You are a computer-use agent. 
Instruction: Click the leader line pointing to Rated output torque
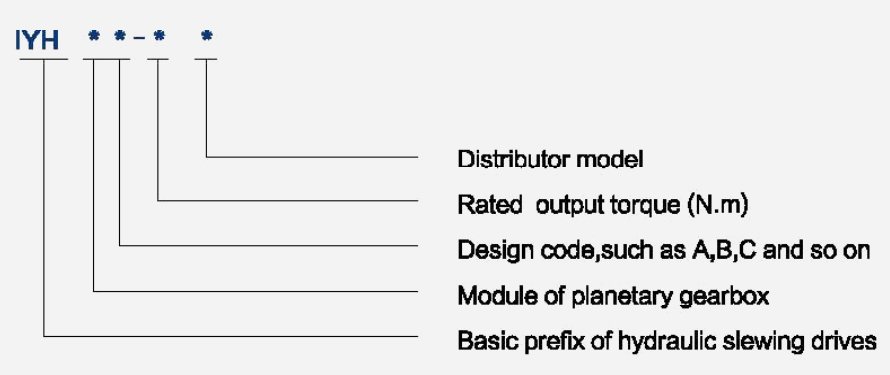tap(288, 200)
